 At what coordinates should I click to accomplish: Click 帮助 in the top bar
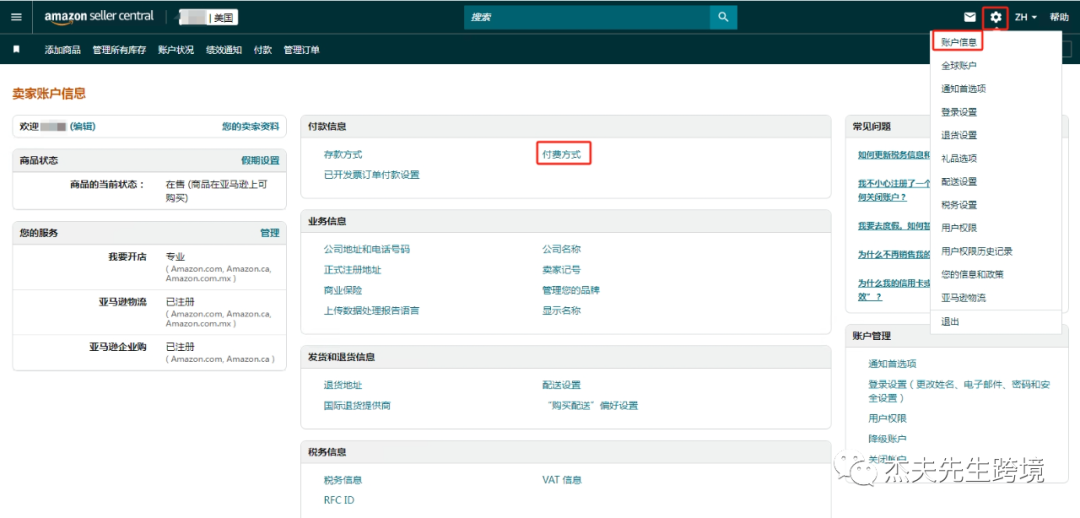pyautogui.click(x=1059, y=17)
